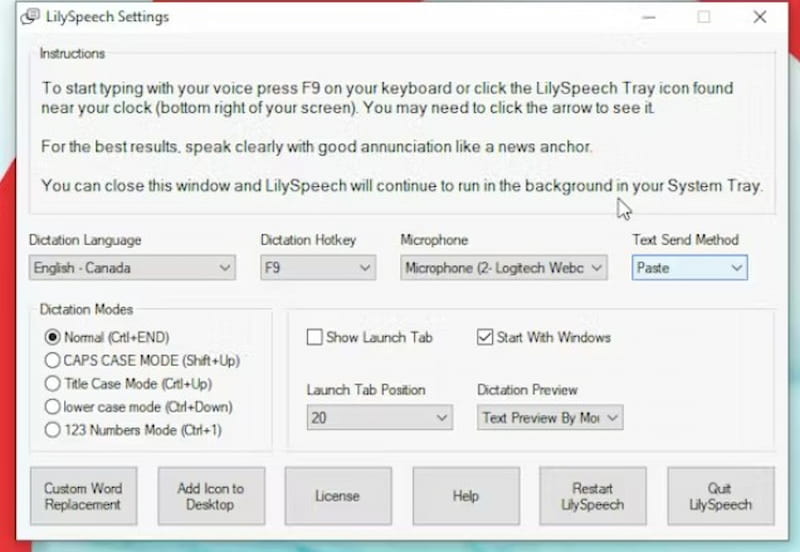Open the Launch Tab Position dropdown
Viewport: 800px width, 552px height.
click(x=380, y=418)
